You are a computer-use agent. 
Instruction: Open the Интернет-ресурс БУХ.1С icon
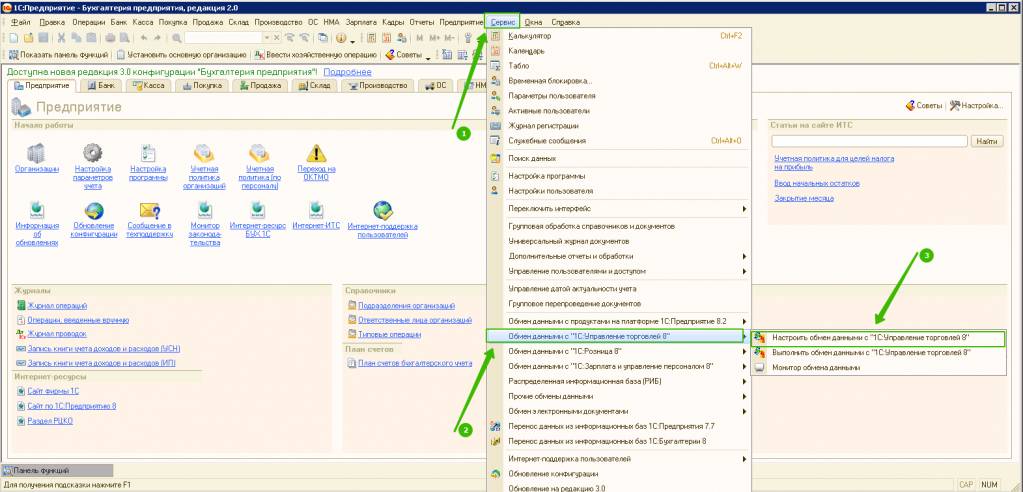(258, 209)
